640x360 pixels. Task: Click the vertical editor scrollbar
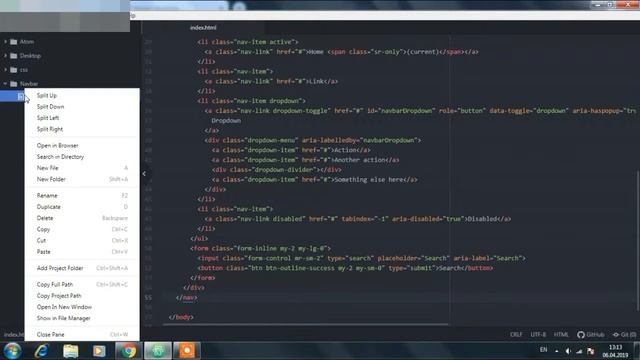click(x=638, y=241)
